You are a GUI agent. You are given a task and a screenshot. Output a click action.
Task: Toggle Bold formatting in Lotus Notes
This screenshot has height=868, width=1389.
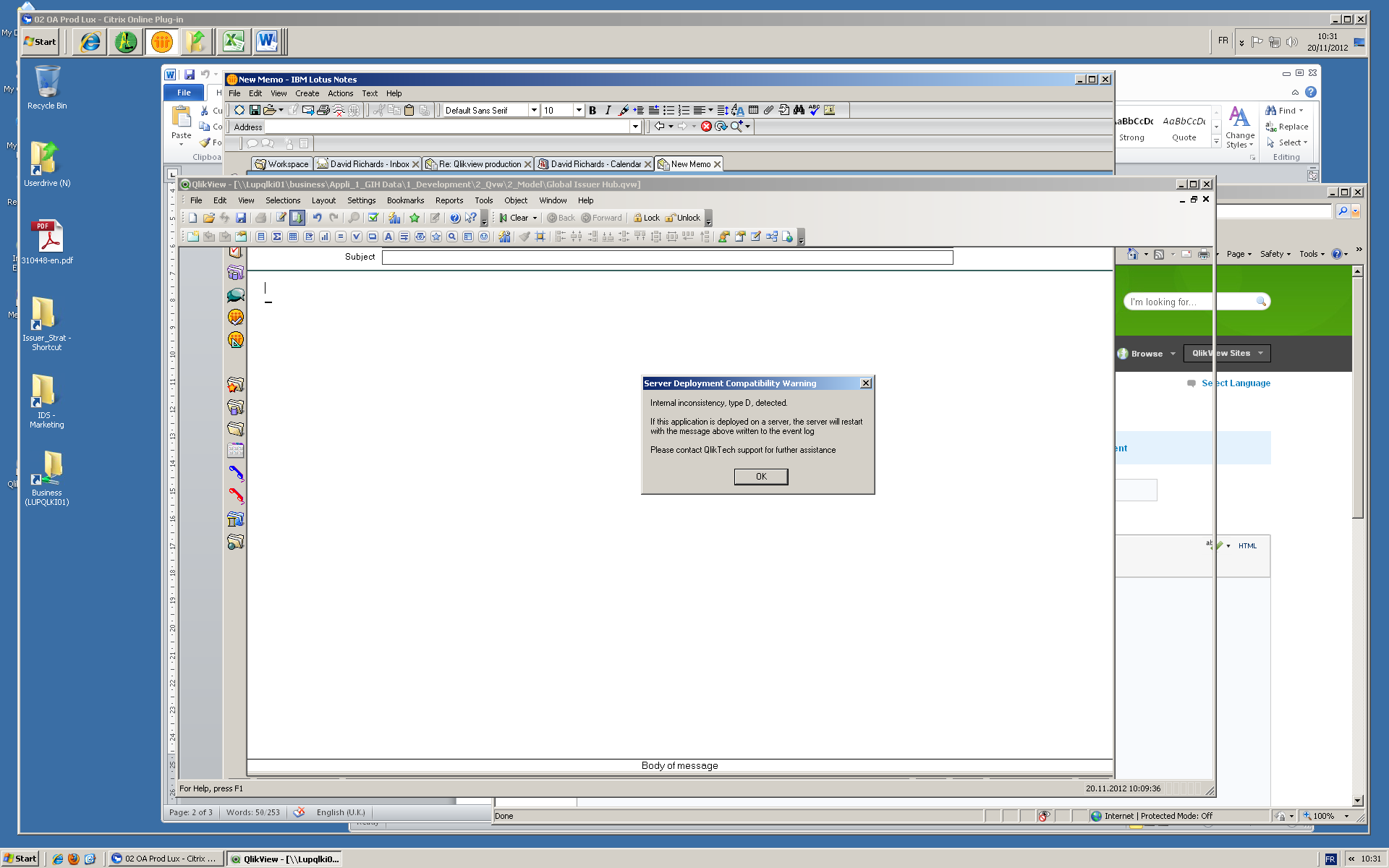(592, 110)
